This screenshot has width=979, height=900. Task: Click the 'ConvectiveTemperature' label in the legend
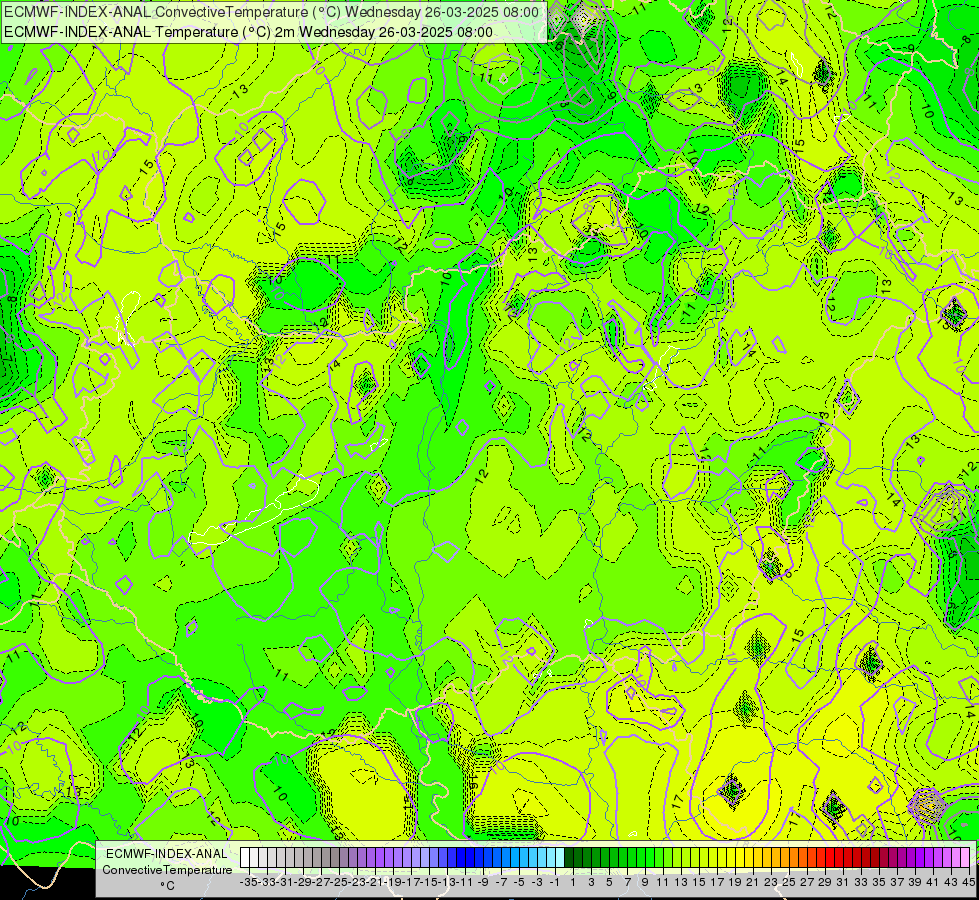pyautogui.click(x=167, y=870)
